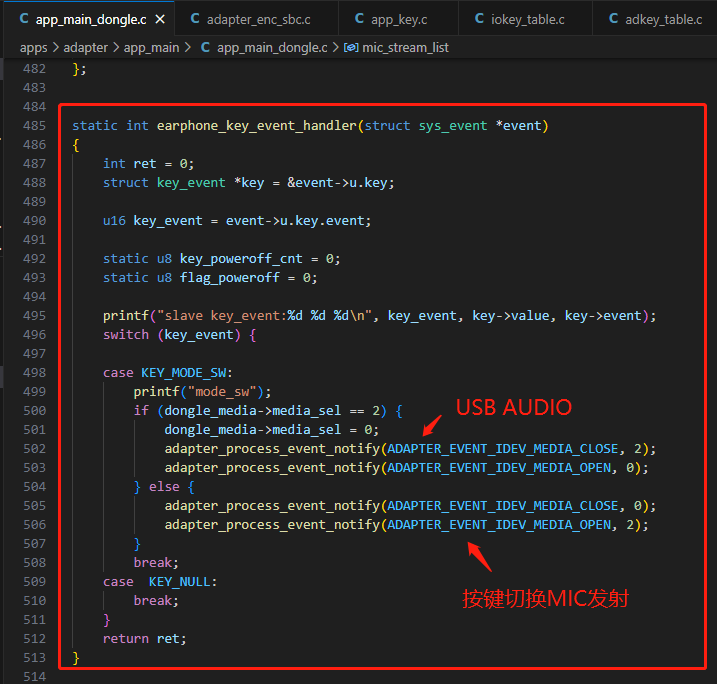Click return ret statement

(144, 639)
